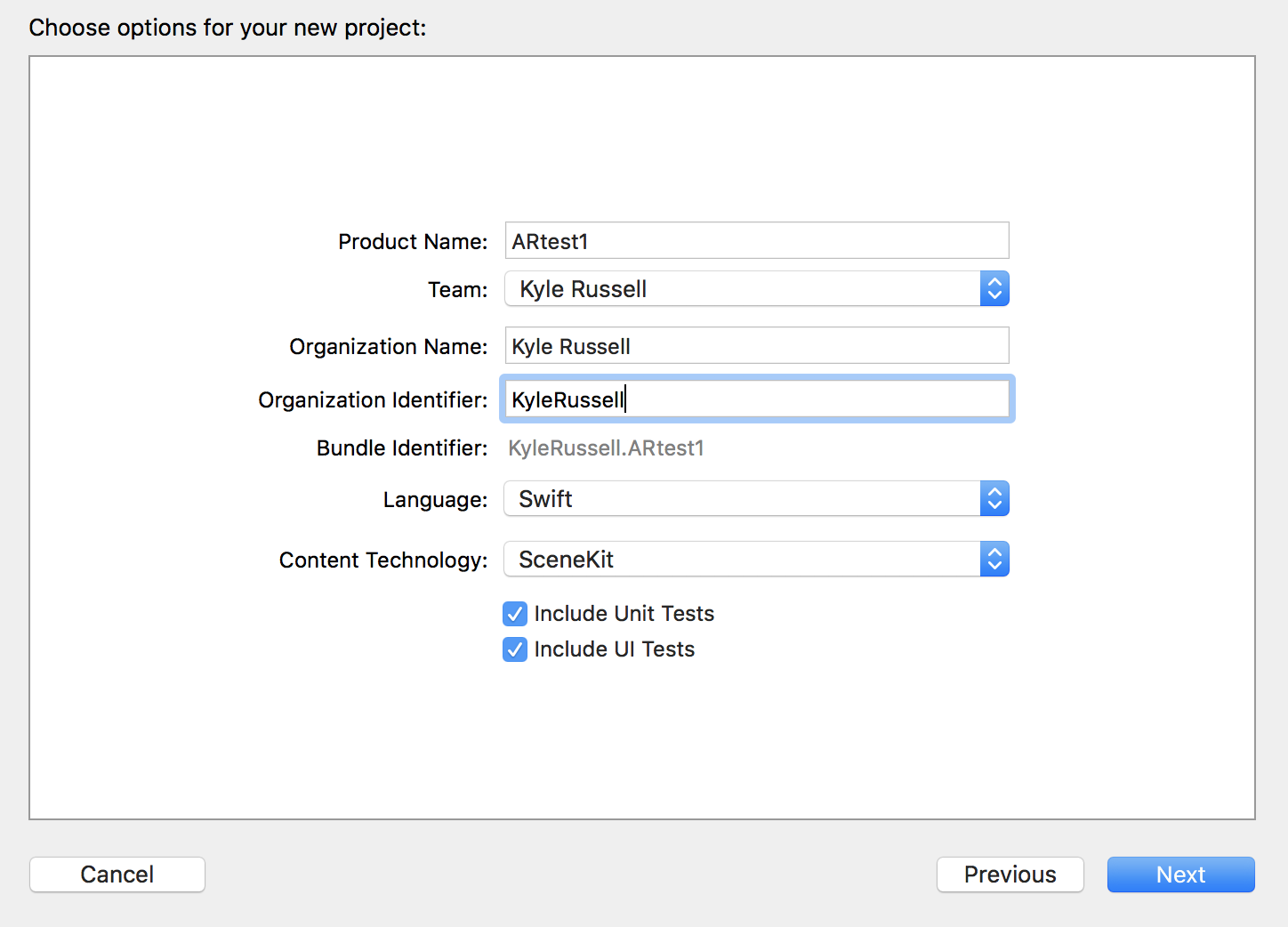
Task: Click the Team dropdown arrow stepper icon
Action: (x=994, y=289)
